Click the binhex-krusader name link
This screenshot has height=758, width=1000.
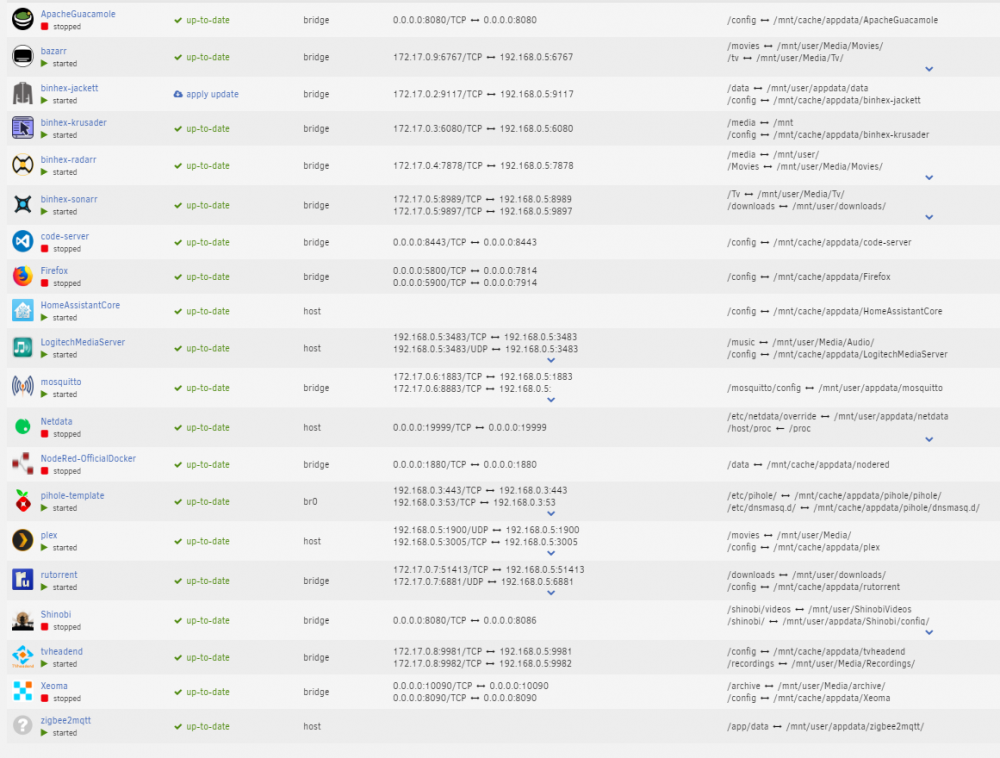point(73,122)
